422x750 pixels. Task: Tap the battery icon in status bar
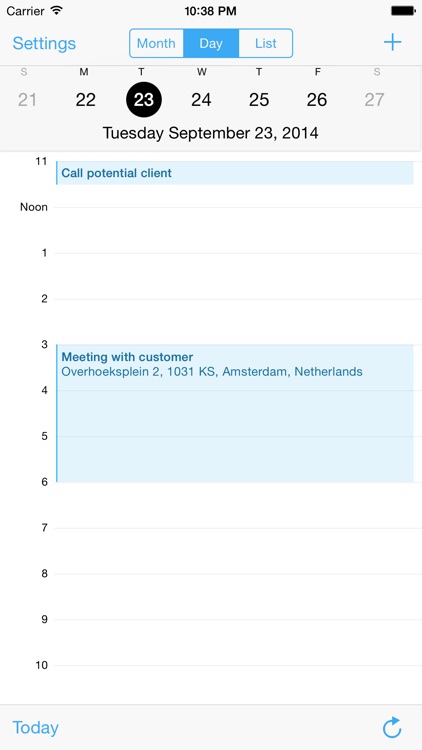click(403, 11)
